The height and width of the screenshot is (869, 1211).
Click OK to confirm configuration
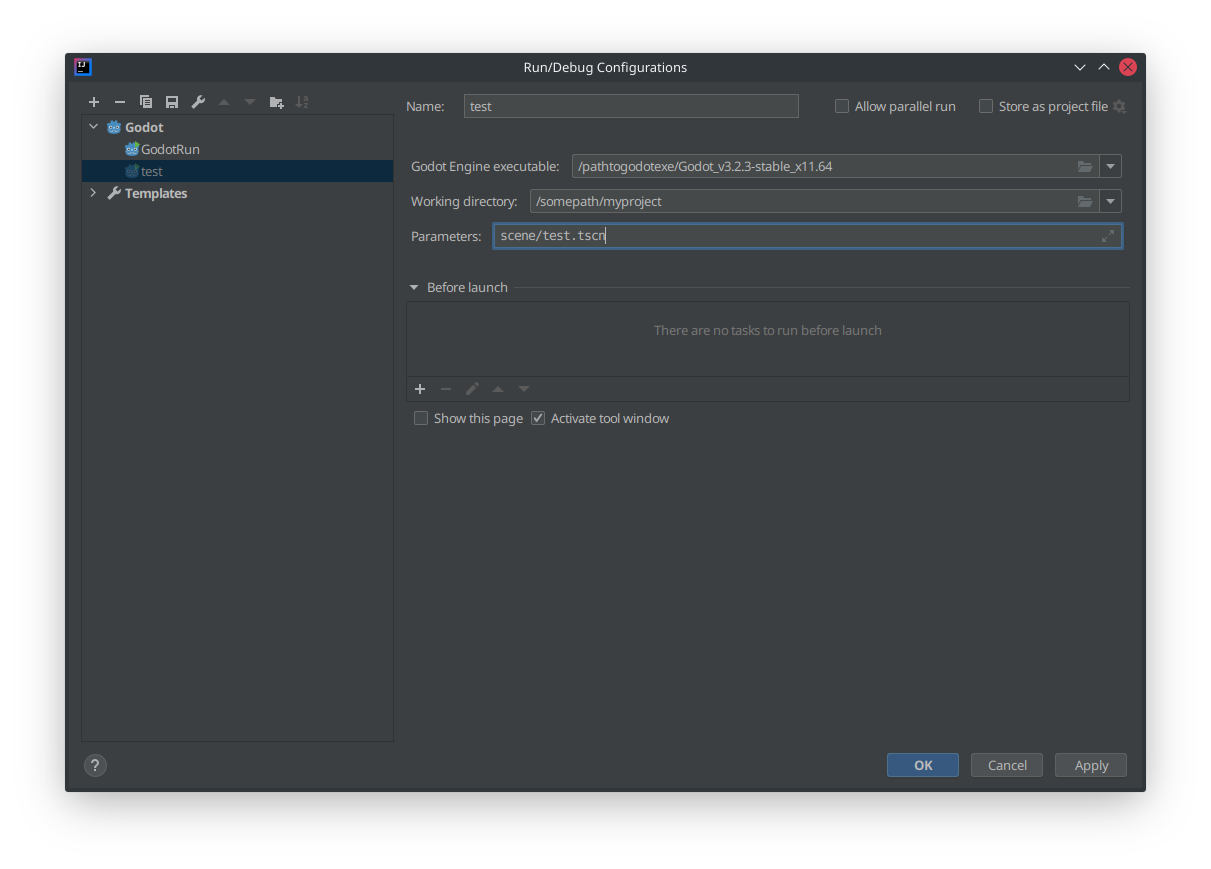point(923,765)
